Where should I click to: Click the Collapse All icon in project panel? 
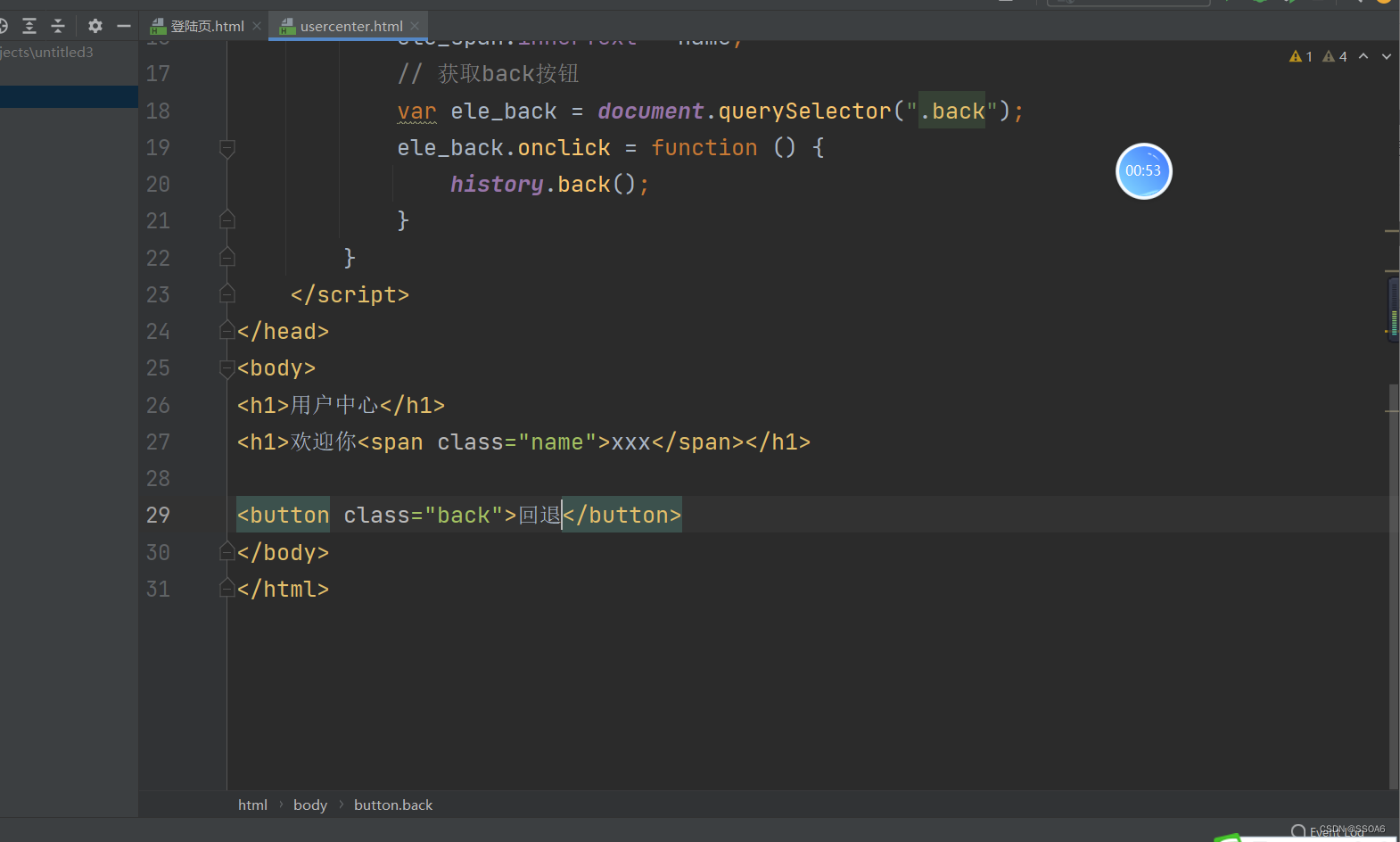click(x=58, y=26)
